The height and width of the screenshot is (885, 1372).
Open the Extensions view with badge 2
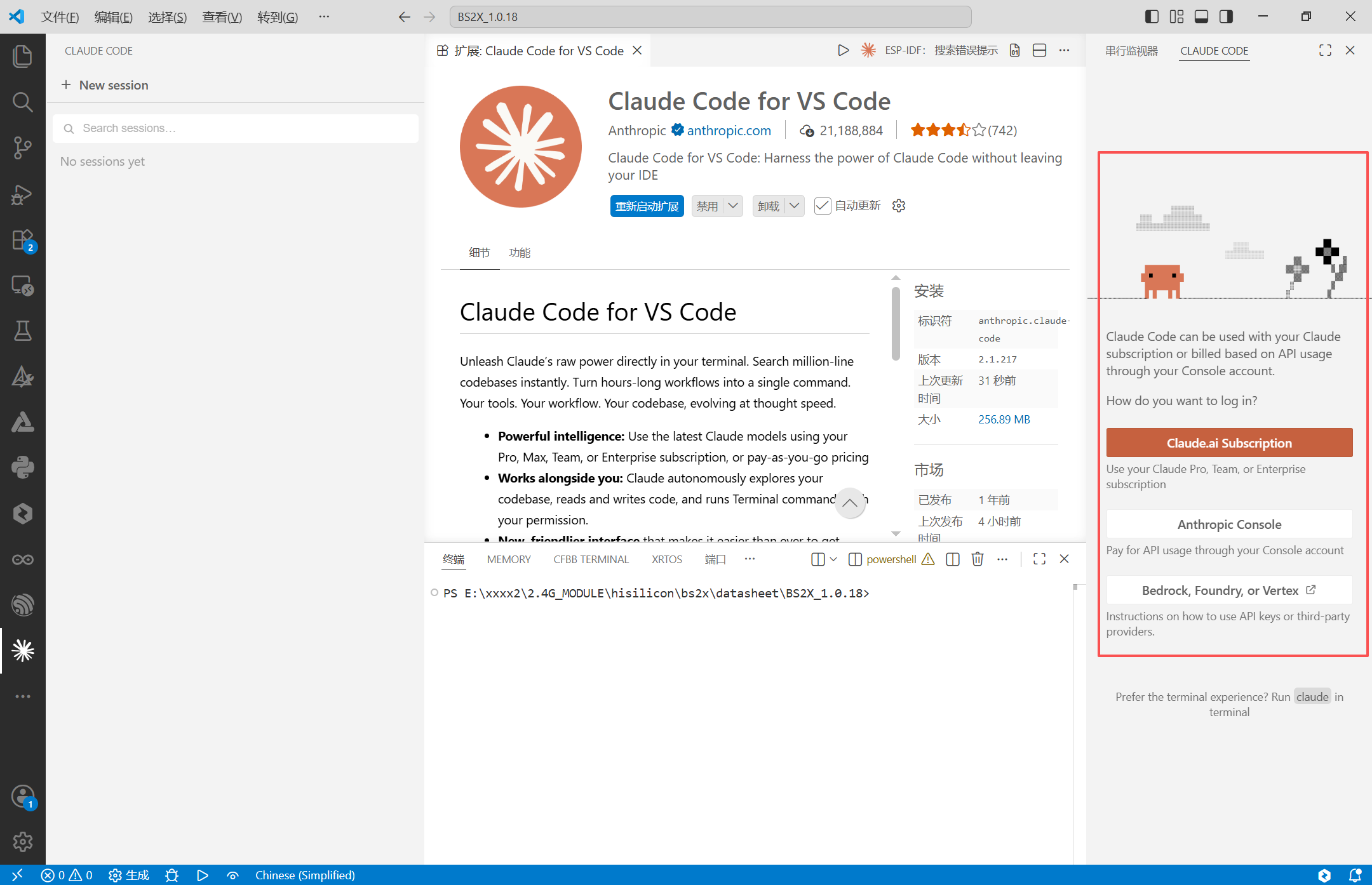pyautogui.click(x=23, y=241)
